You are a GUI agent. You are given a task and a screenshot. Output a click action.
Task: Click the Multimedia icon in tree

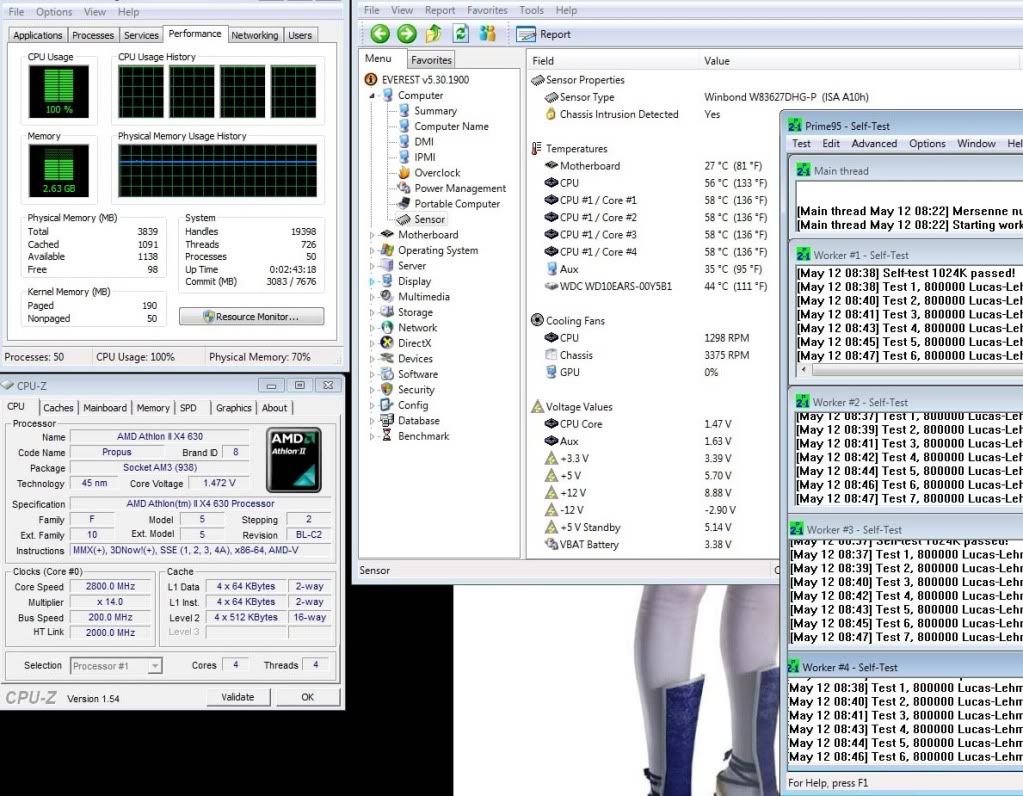(388, 296)
